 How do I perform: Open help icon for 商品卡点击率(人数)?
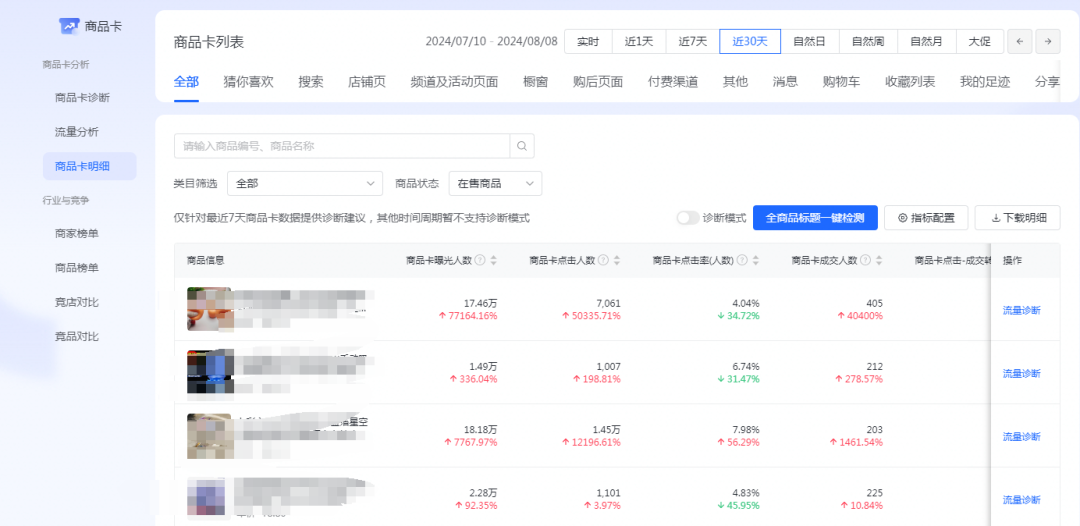pos(742,260)
